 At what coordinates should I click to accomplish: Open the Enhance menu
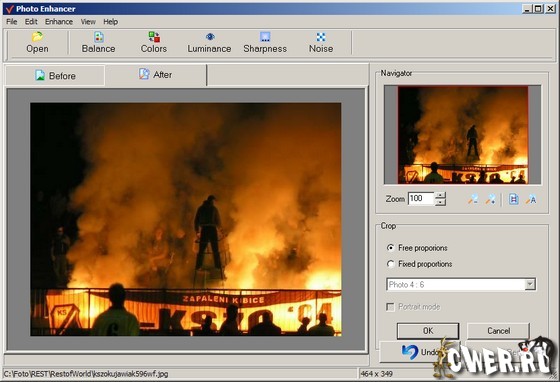[59, 22]
